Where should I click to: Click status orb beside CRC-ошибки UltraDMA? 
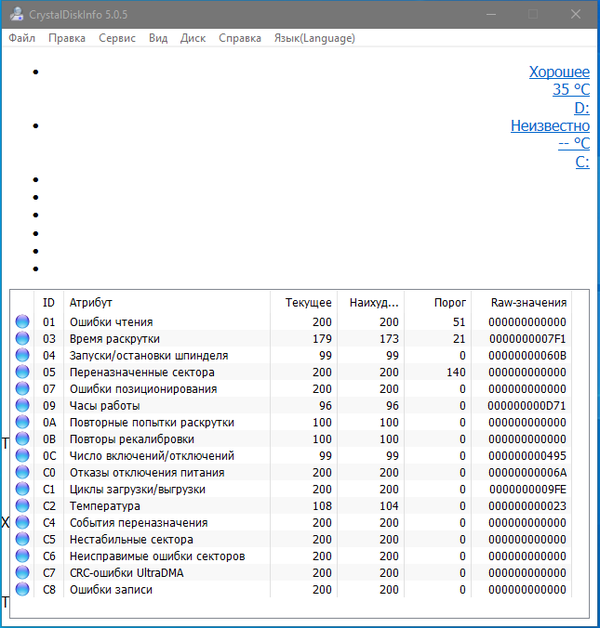(x=23, y=573)
